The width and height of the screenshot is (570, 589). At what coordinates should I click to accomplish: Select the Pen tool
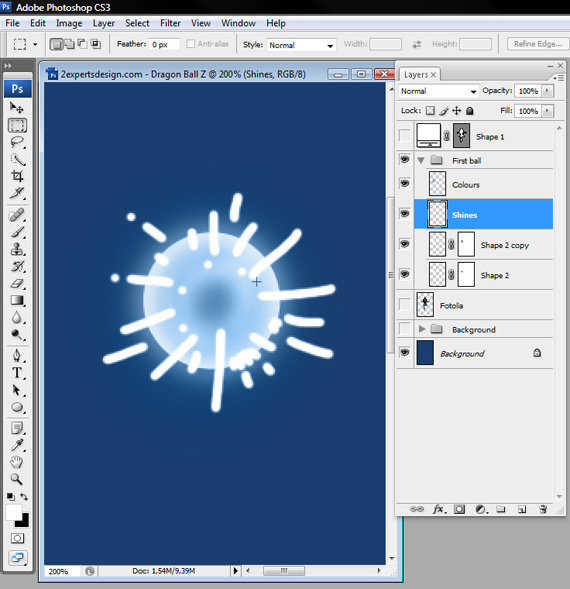pyautogui.click(x=17, y=355)
